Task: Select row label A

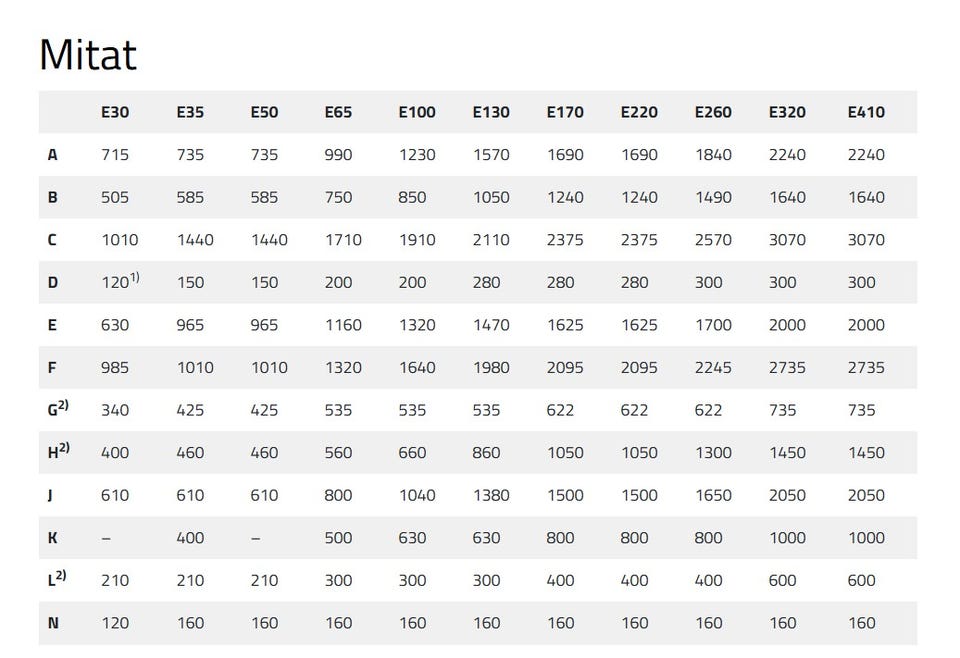Action: (53, 155)
